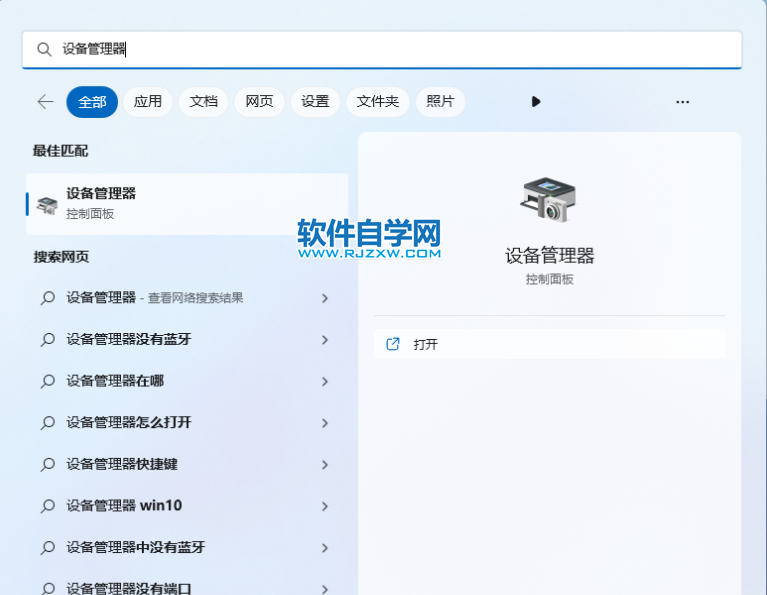
Task: Filter results by 设置
Action: [315, 102]
